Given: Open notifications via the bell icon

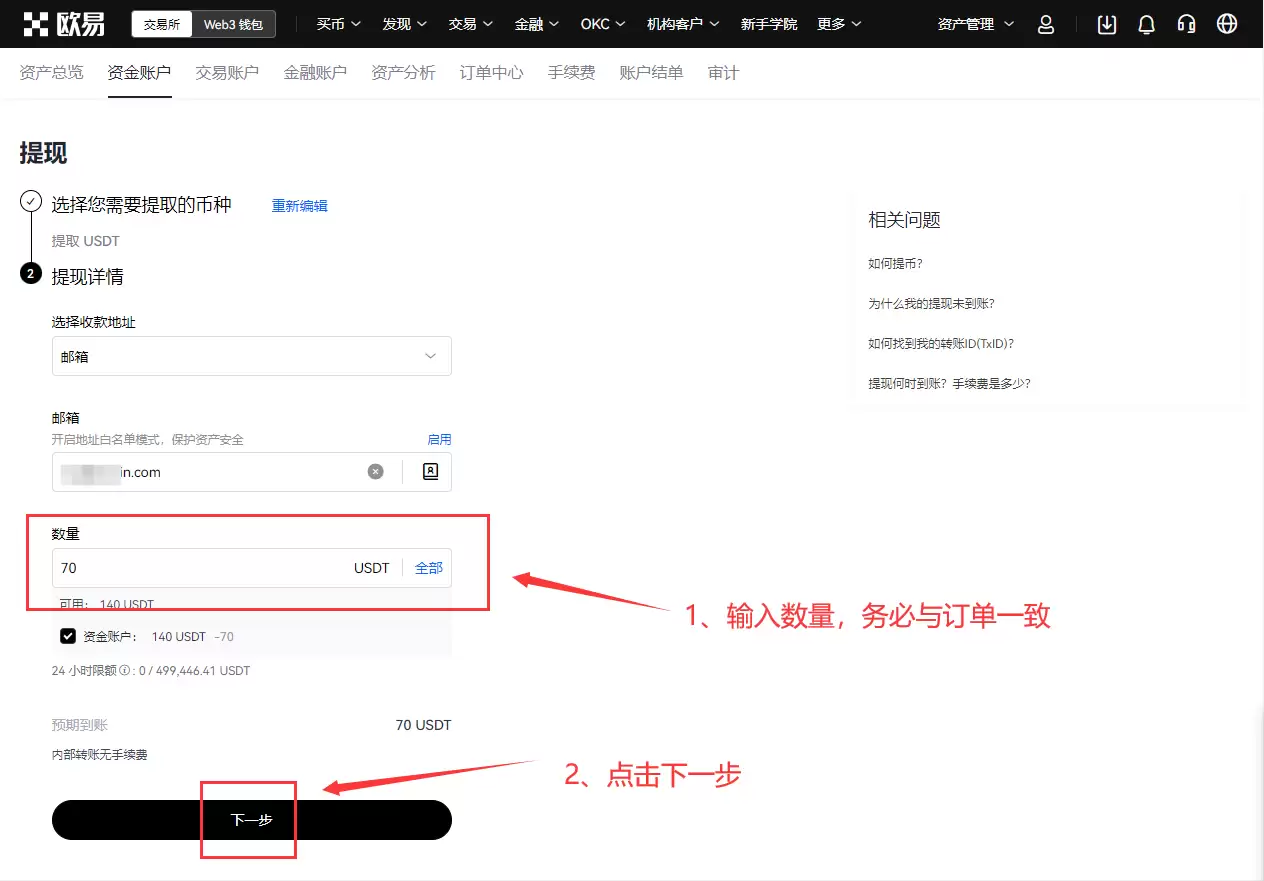Looking at the screenshot, I should pos(1146,24).
